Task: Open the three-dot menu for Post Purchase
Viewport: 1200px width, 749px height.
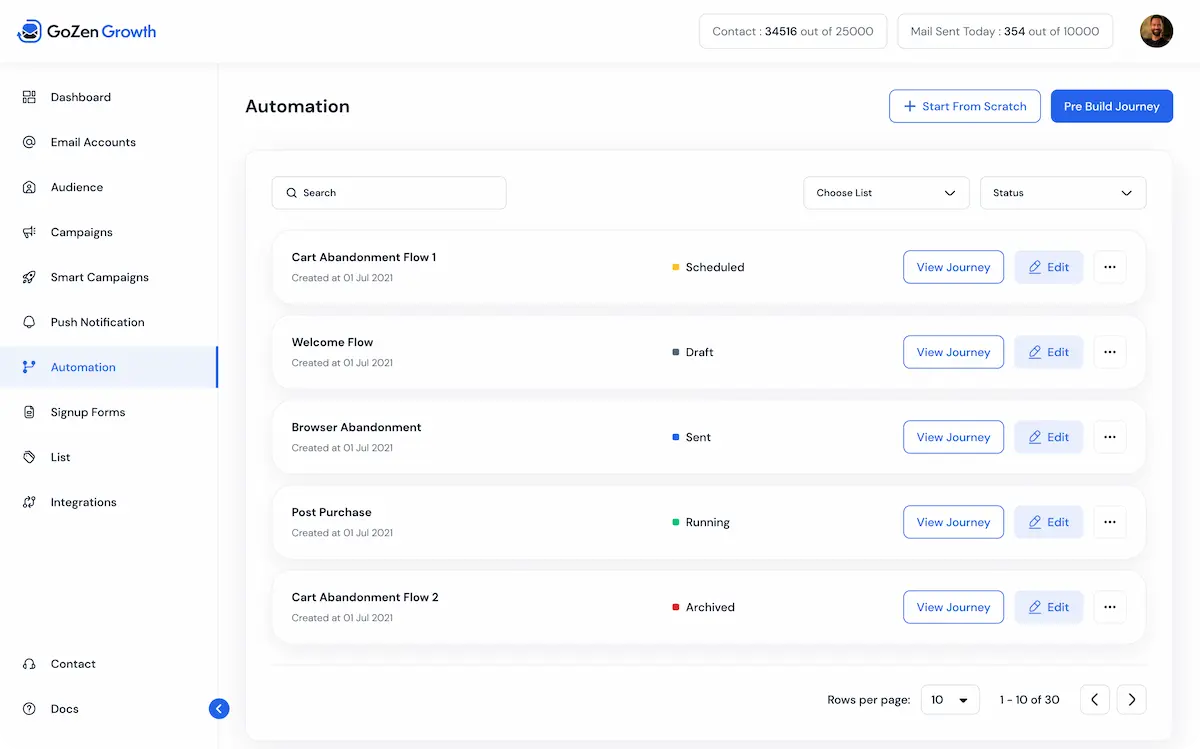Action: 1110,522
